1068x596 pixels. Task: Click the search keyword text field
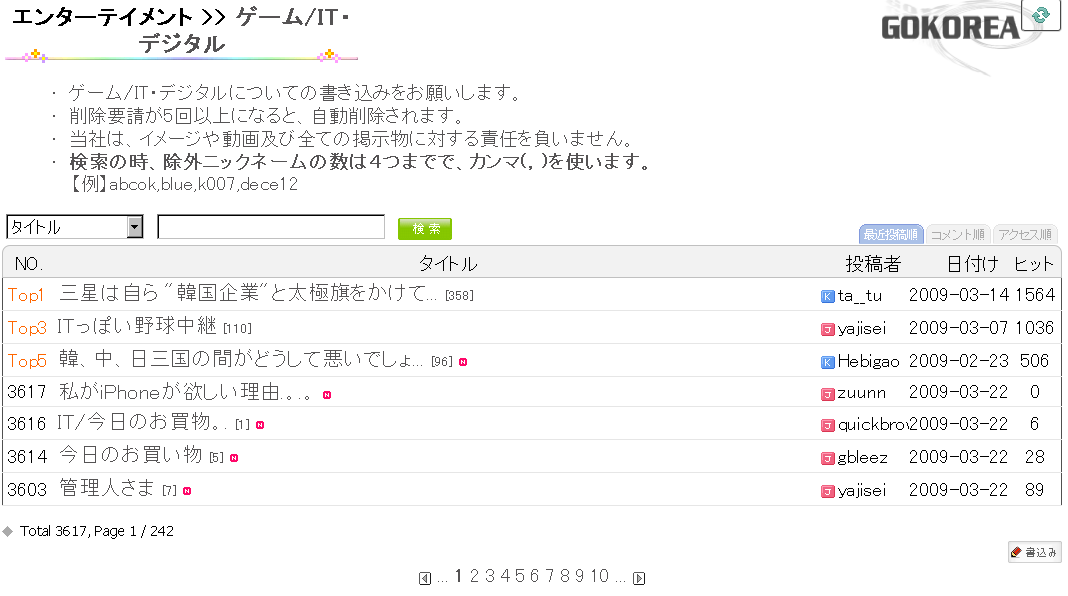(271, 227)
